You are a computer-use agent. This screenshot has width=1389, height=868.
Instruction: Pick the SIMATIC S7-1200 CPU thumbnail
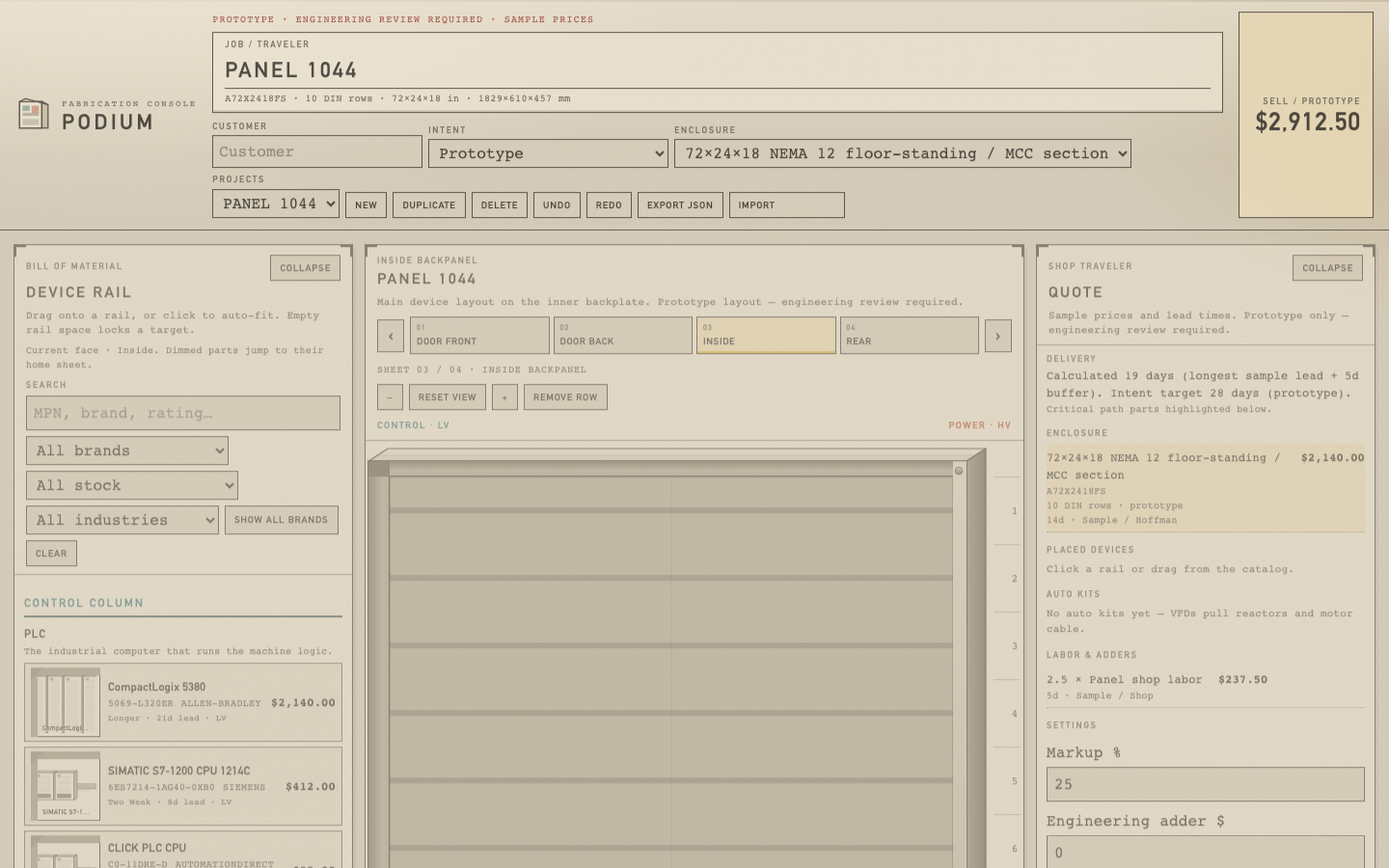pos(65,786)
